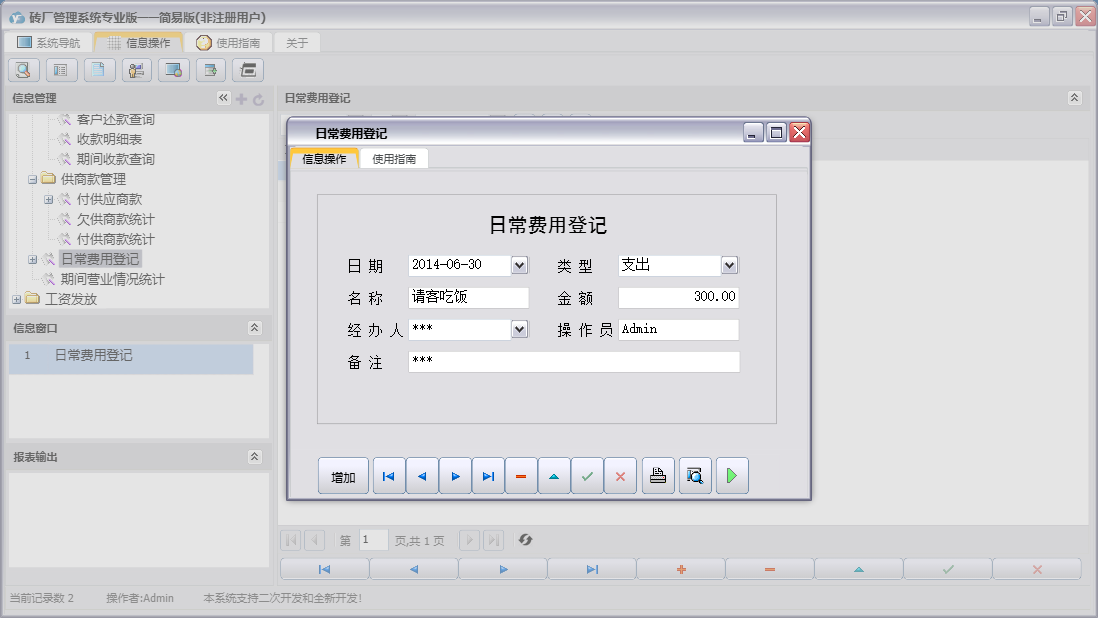
Task: Open the 类型 type dropdown
Action: pyautogui.click(x=729, y=265)
